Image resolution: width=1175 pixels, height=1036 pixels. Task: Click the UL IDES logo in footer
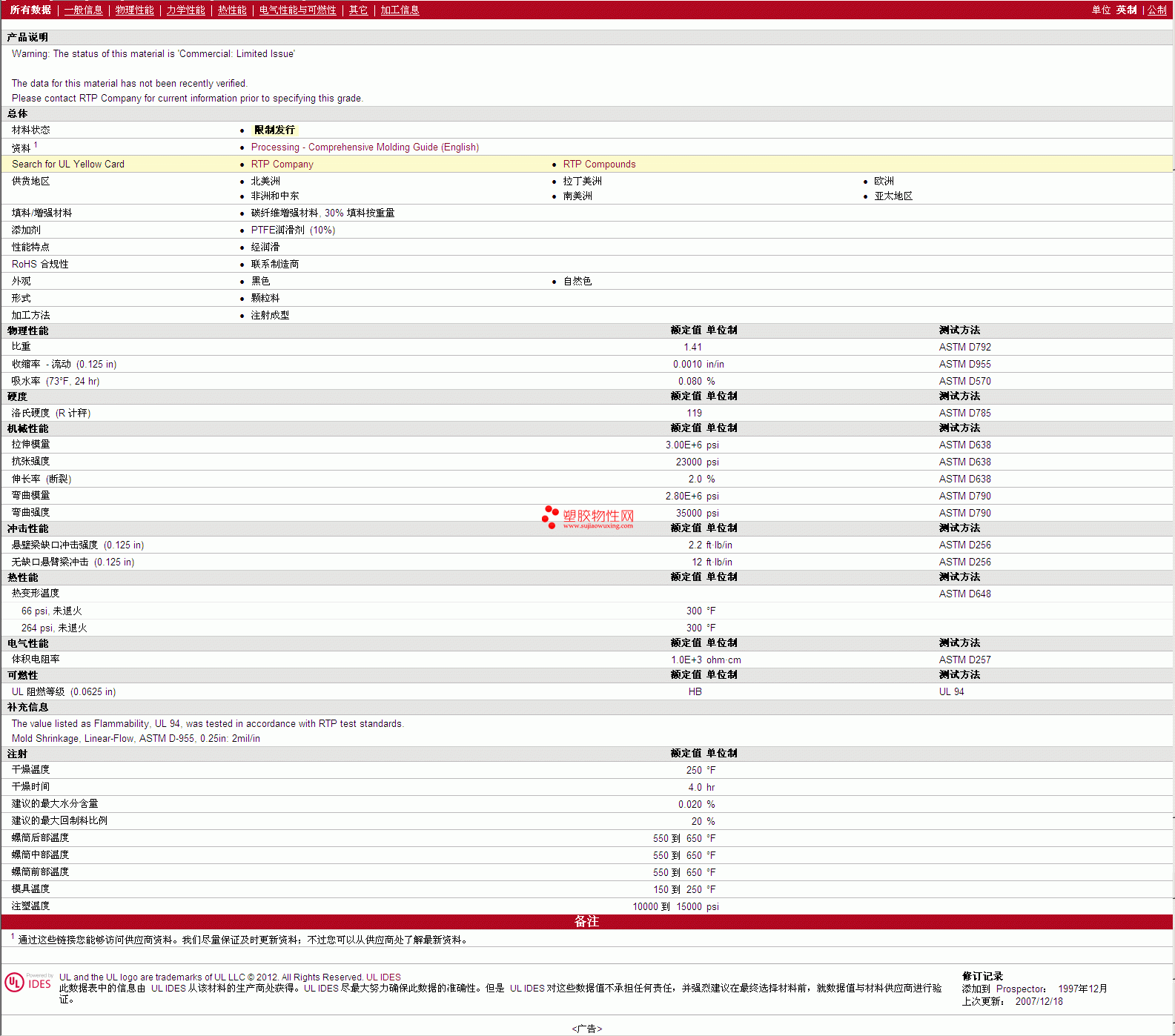[x=28, y=983]
